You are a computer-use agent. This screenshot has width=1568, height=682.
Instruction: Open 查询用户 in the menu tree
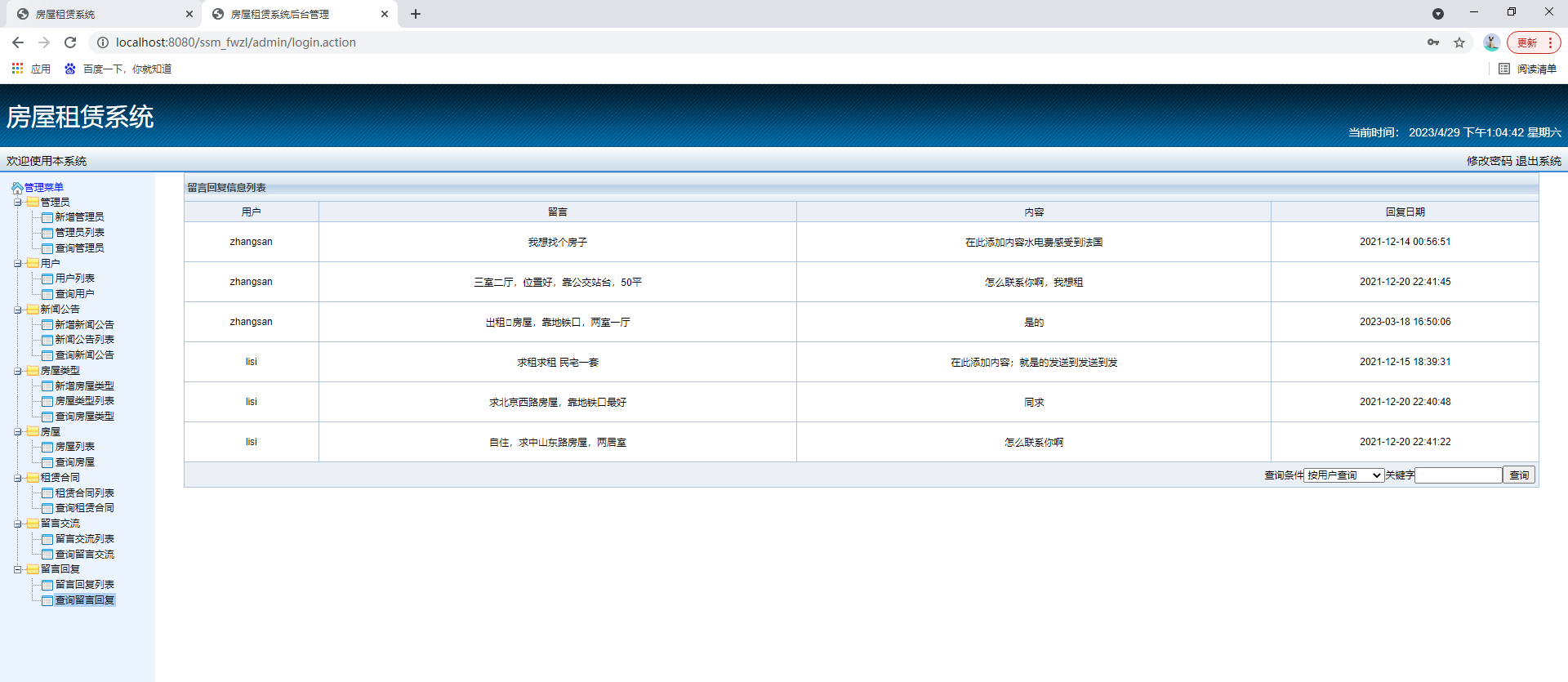coord(74,294)
